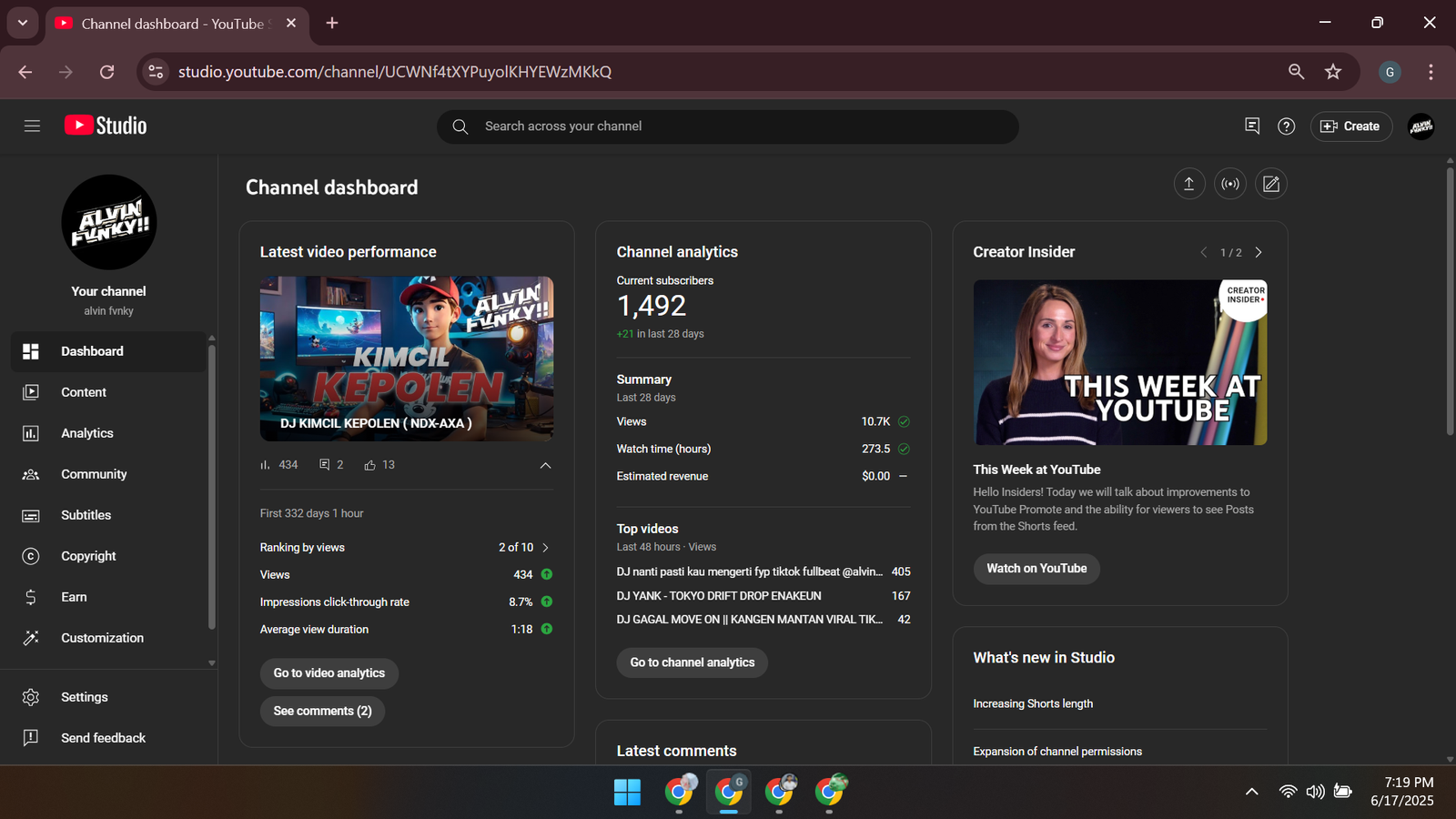This screenshot has width=1456, height=819.
Task: Open Subtitles in the sidebar
Action: coord(108,515)
